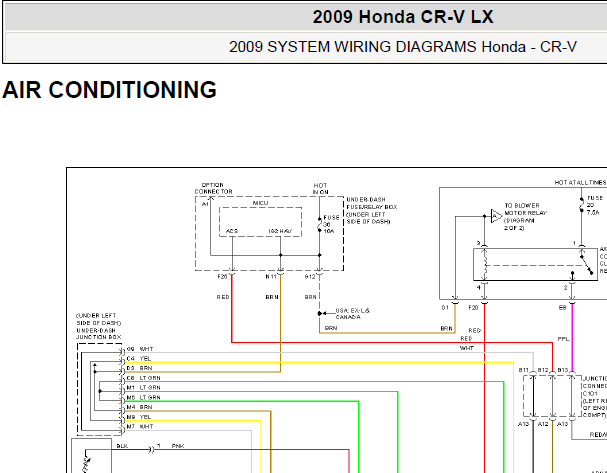
Task: Select the "2009 SYSTEM WIRING DIAGRAMS Honda - CR-V" subtitle
Action: [x=403, y=47]
